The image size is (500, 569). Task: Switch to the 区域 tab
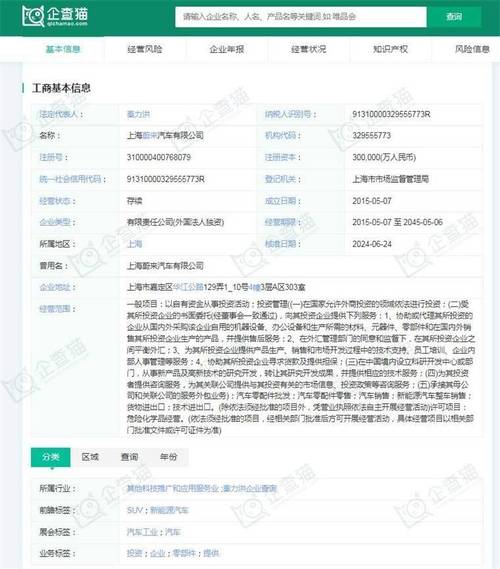90,457
